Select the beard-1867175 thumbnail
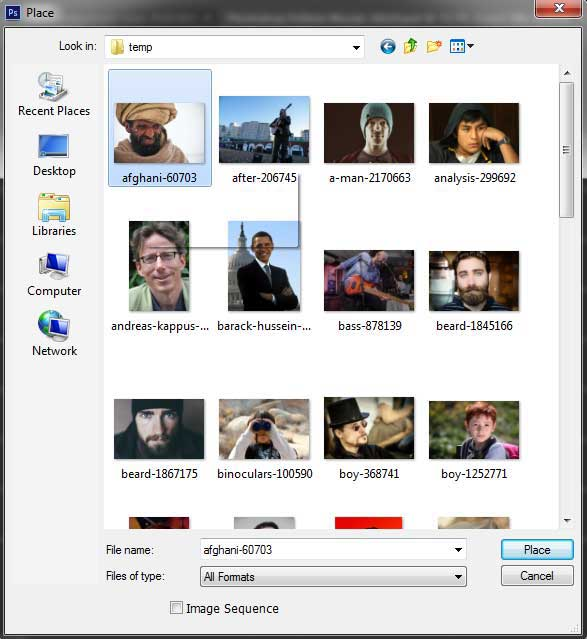 point(159,429)
